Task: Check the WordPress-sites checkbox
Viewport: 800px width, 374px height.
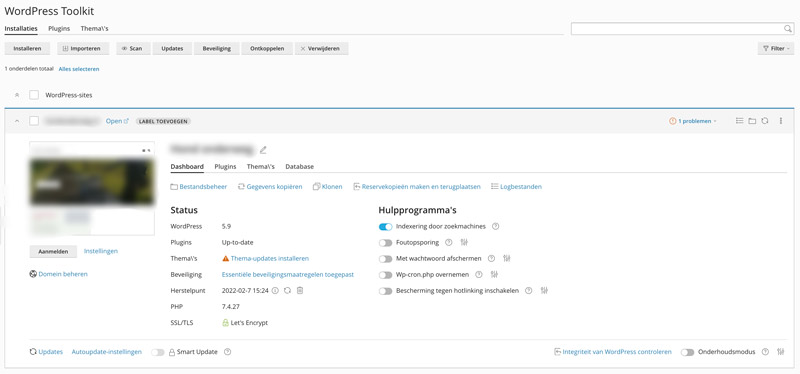Action: coord(34,95)
